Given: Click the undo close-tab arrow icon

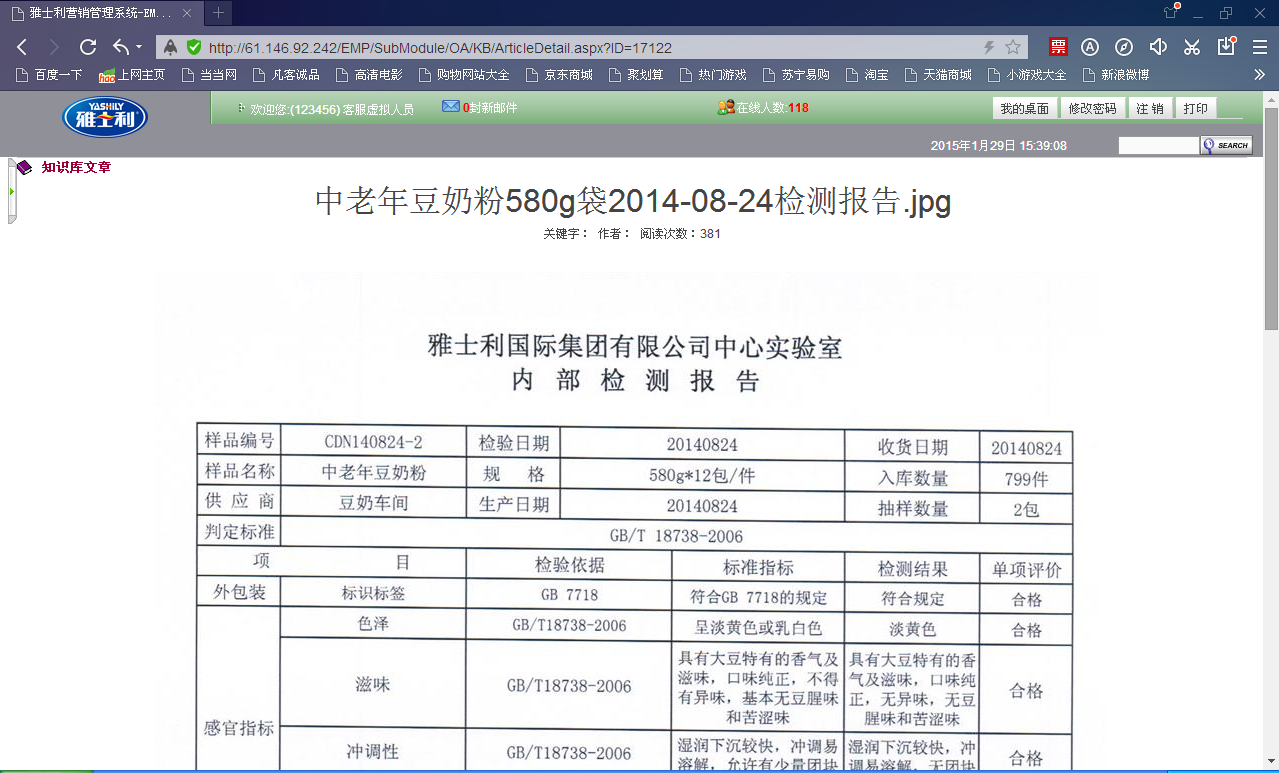Looking at the screenshot, I should (121, 47).
